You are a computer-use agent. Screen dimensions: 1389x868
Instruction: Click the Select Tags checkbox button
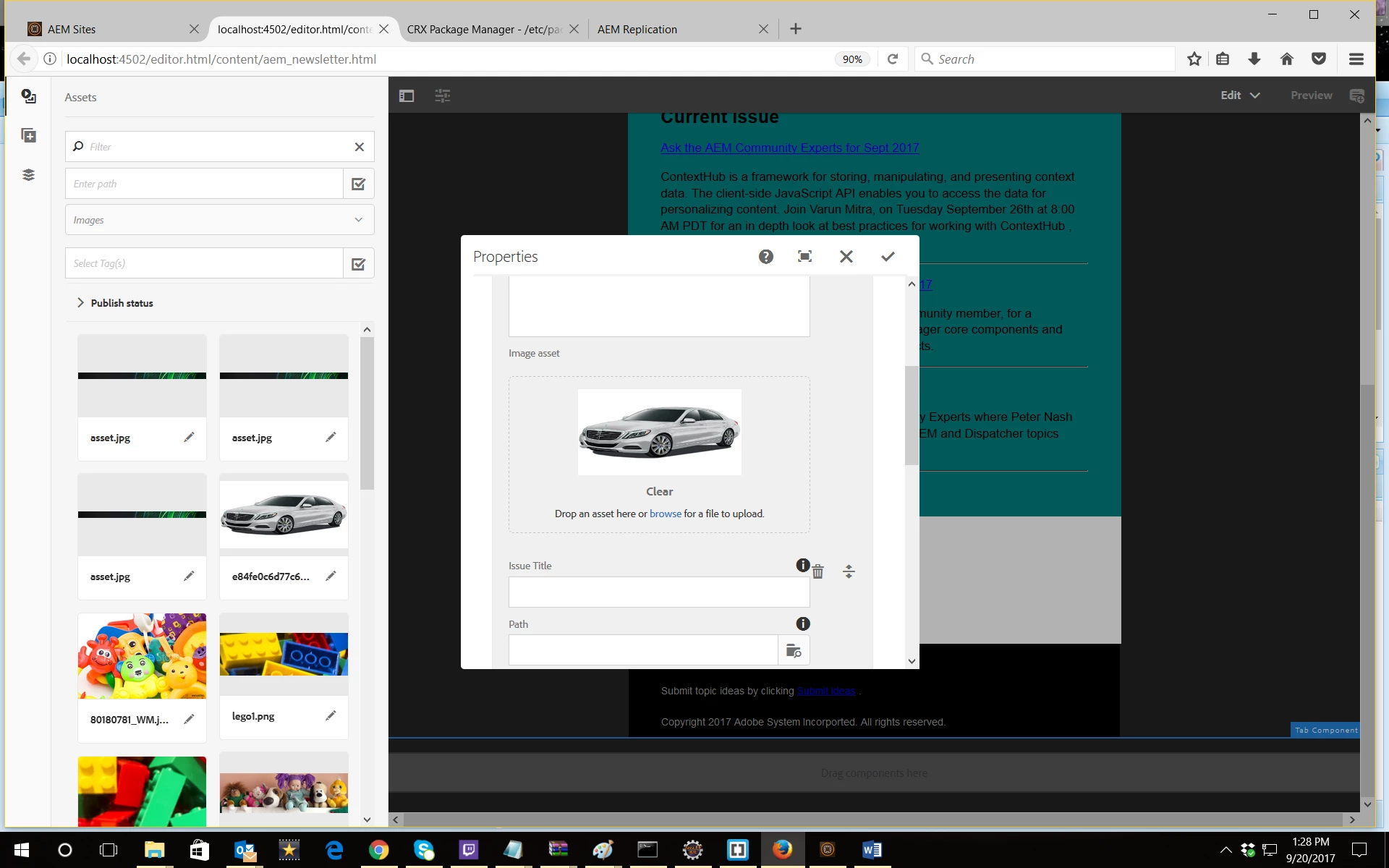pyautogui.click(x=358, y=263)
